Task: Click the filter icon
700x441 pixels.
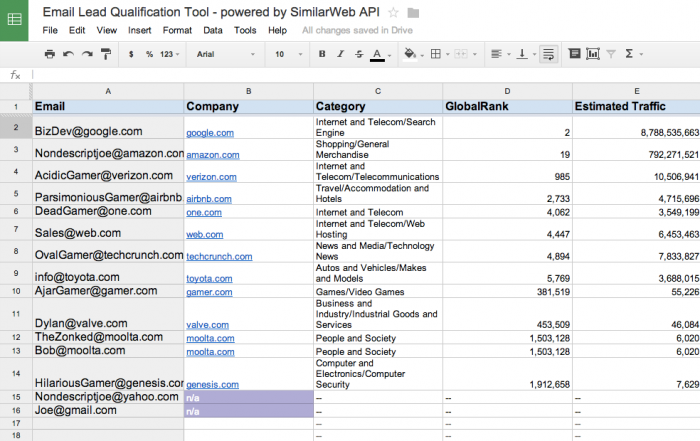Action: click(x=611, y=54)
